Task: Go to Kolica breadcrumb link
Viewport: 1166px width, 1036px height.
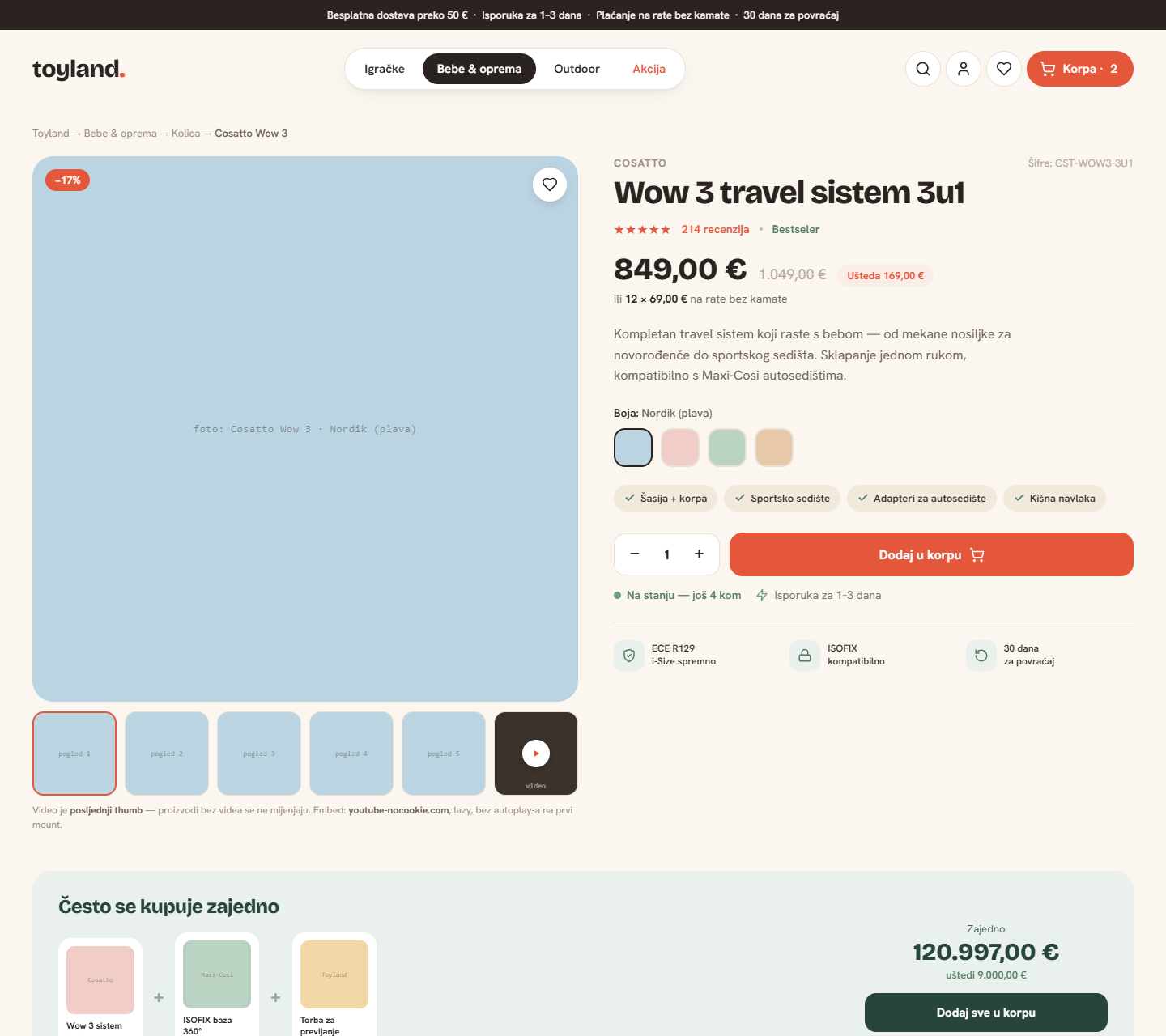Action: tap(185, 134)
